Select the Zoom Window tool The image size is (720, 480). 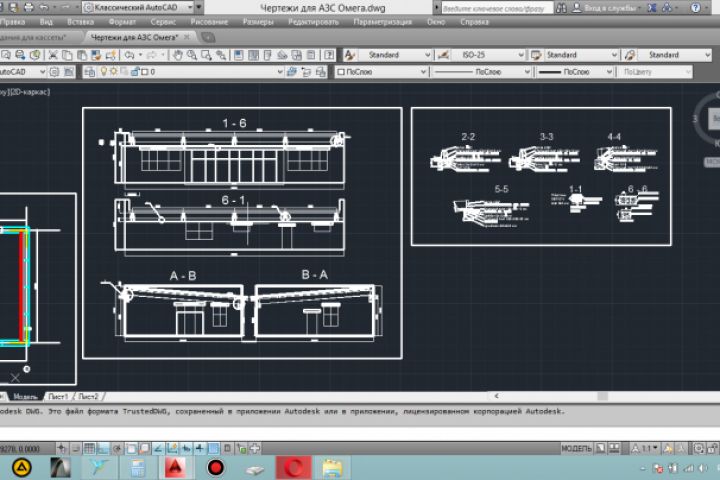(206, 55)
